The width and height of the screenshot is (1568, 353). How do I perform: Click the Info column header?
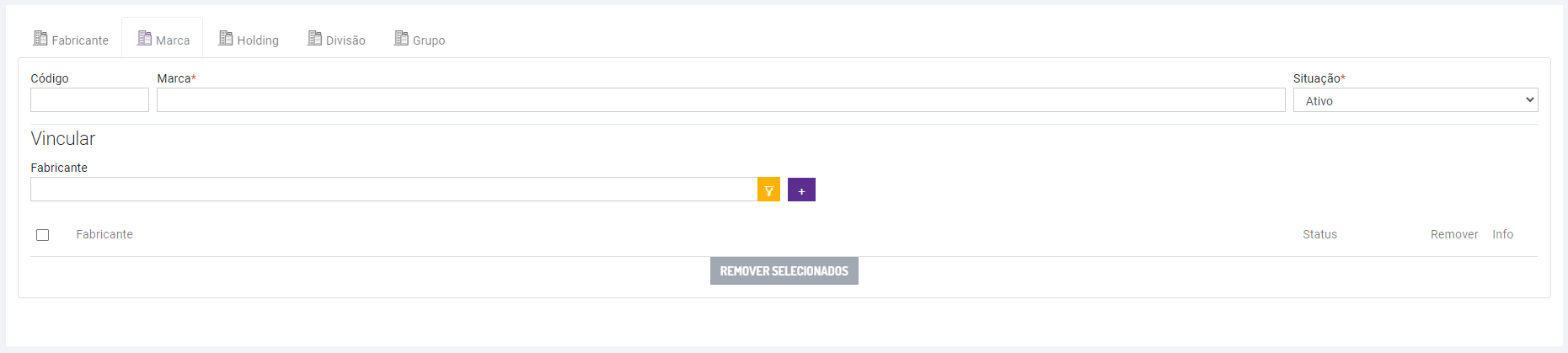pos(1502,234)
